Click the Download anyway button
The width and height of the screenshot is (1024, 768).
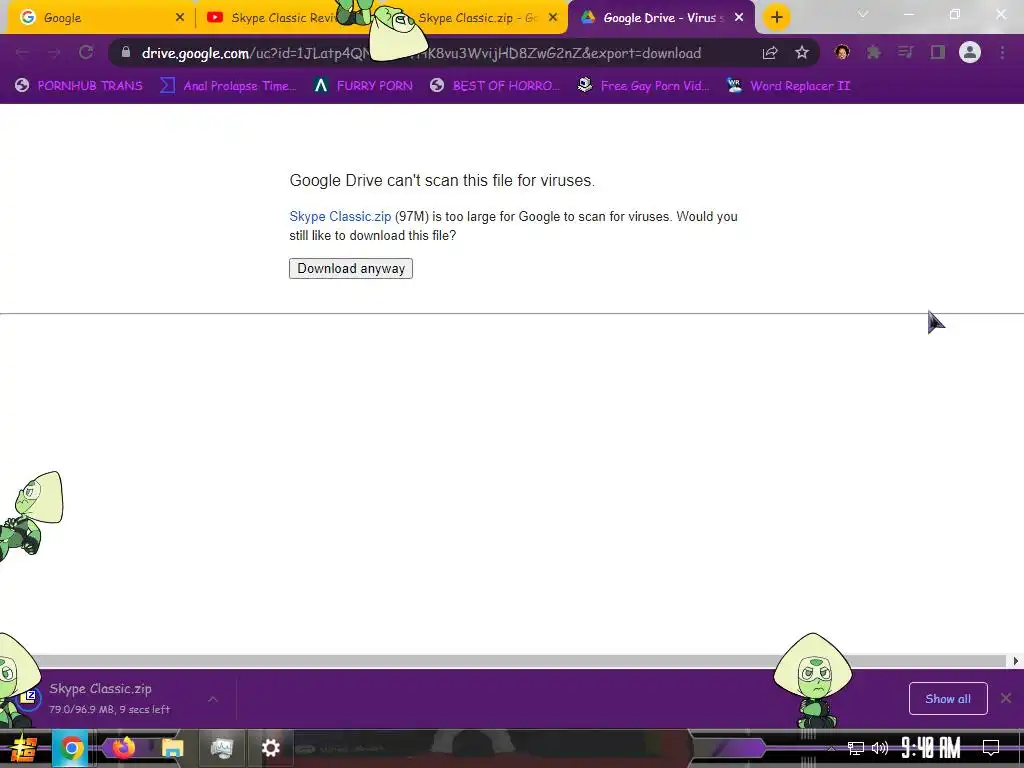point(351,268)
